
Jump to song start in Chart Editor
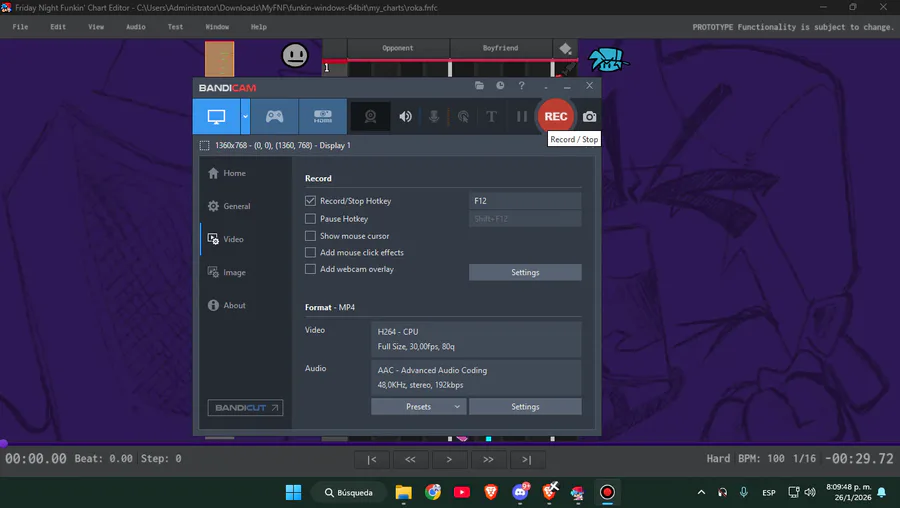(x=371, y=460)
